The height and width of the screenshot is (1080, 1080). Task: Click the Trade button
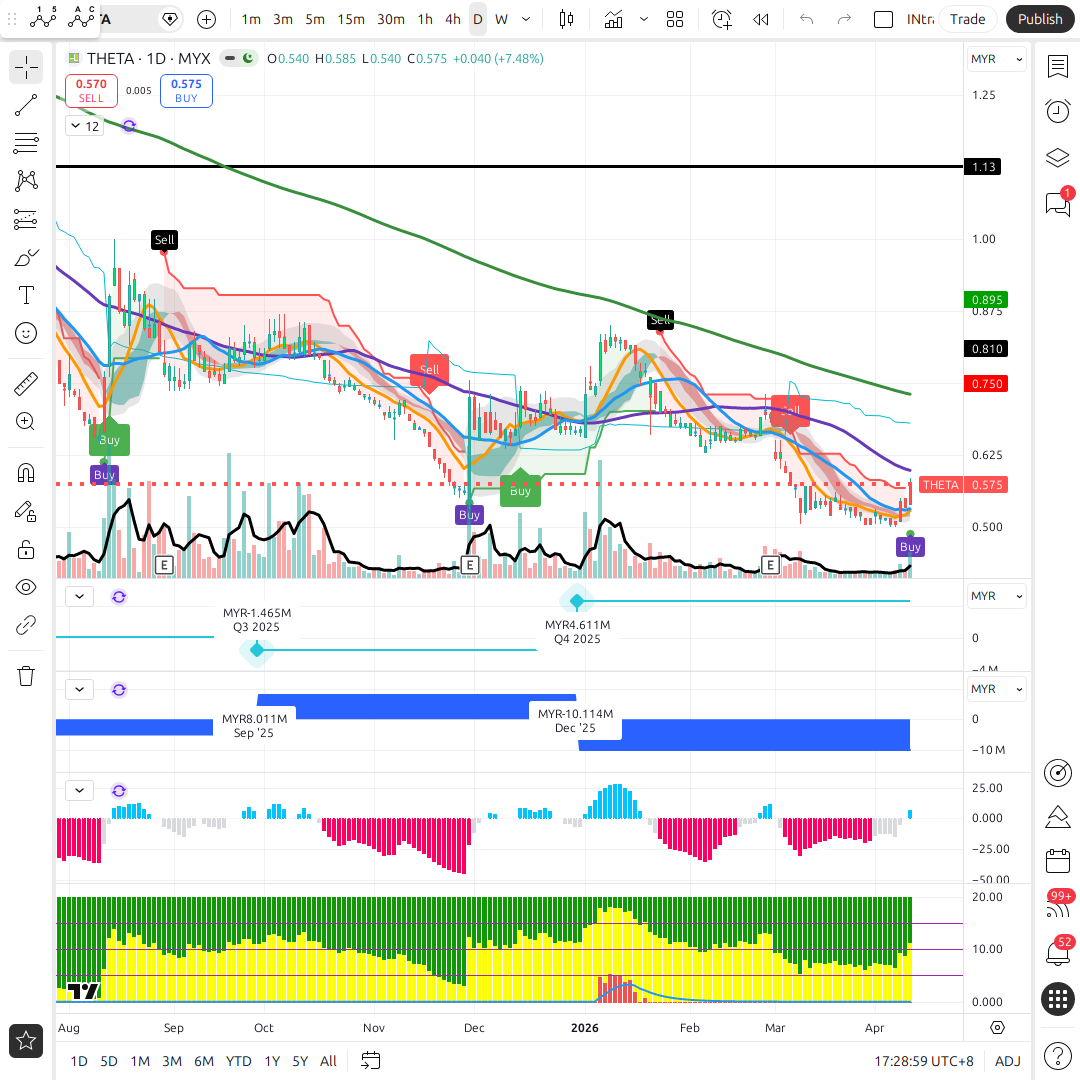point(967,19)
